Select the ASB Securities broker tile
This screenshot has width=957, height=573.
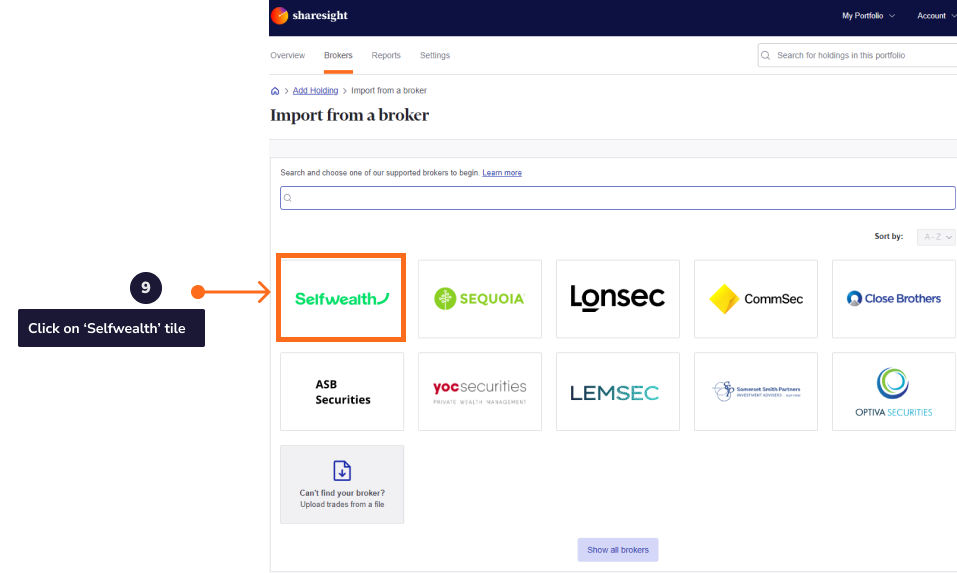click(x=342, y=392)
